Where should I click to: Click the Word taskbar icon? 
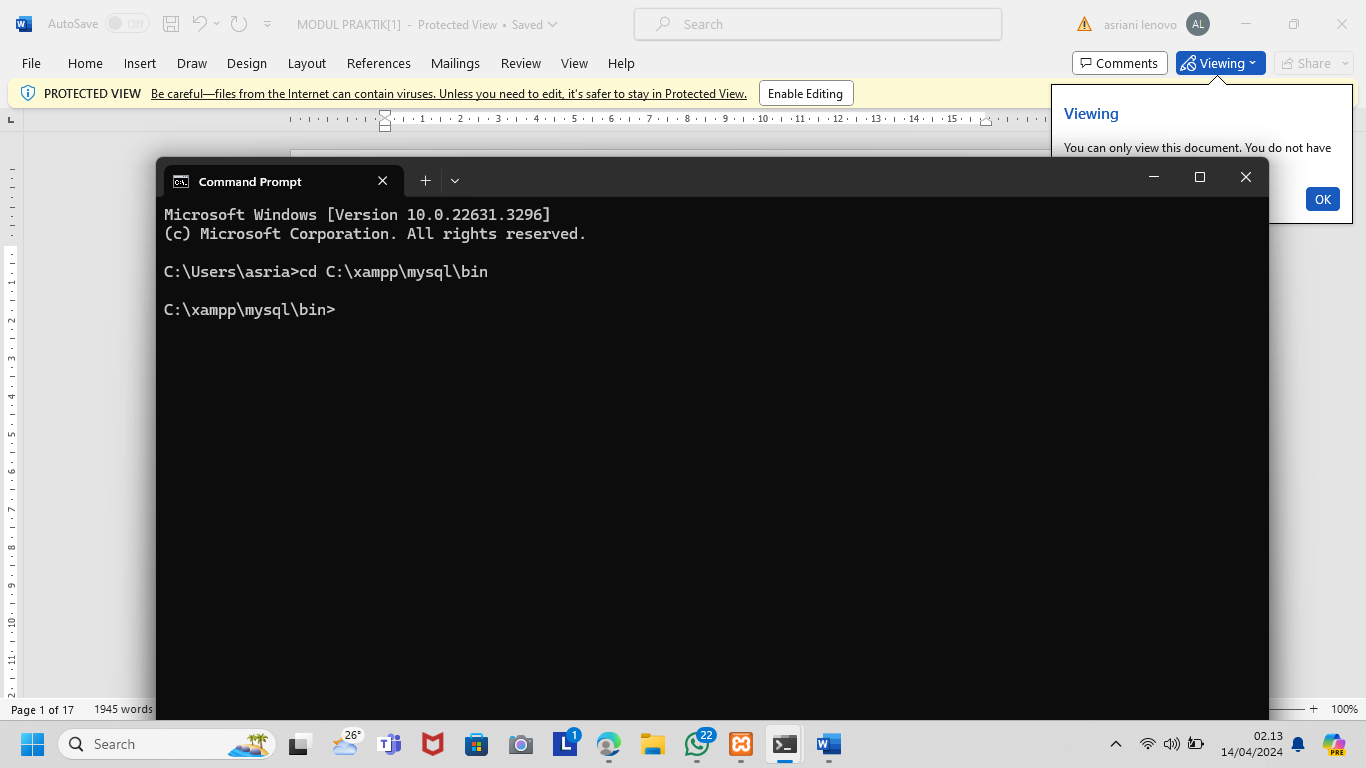pyautogui.click(x=829, y=744)
